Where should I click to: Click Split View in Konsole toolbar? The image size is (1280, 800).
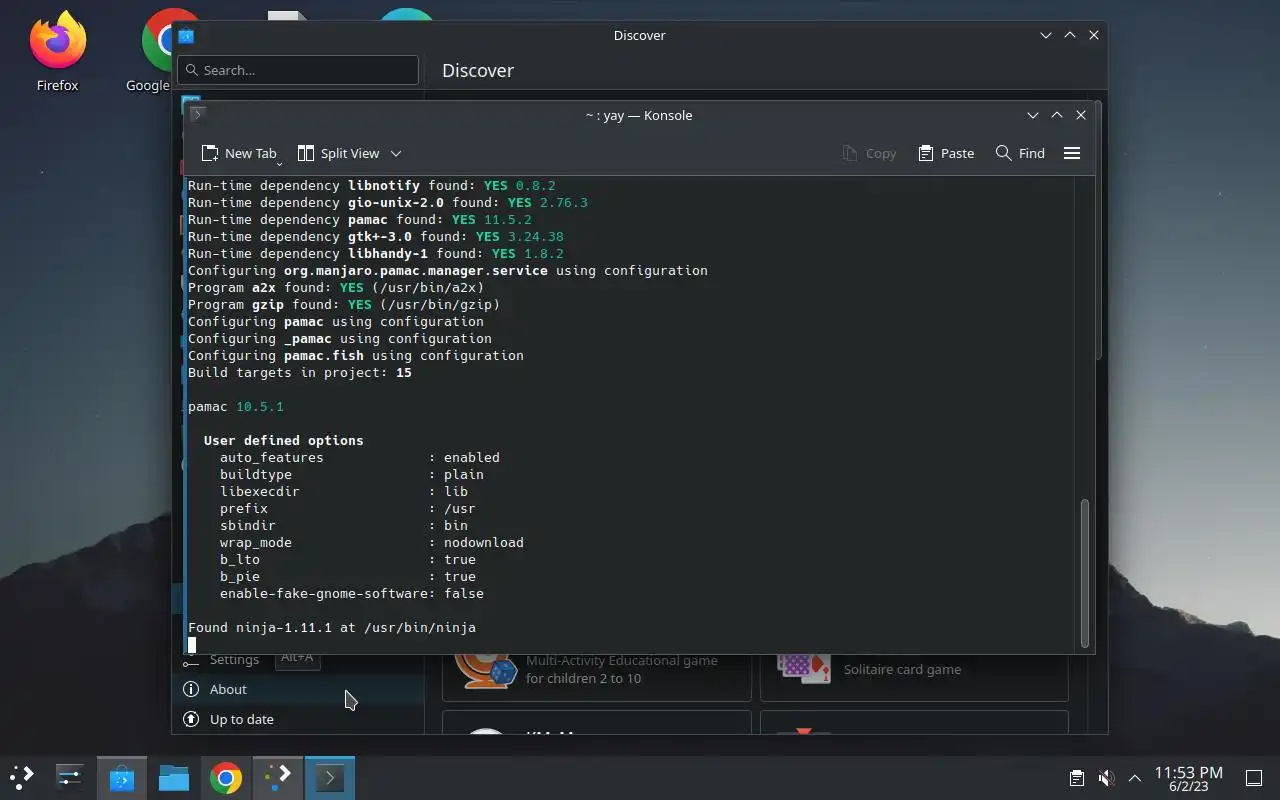[x=338, y=153]
